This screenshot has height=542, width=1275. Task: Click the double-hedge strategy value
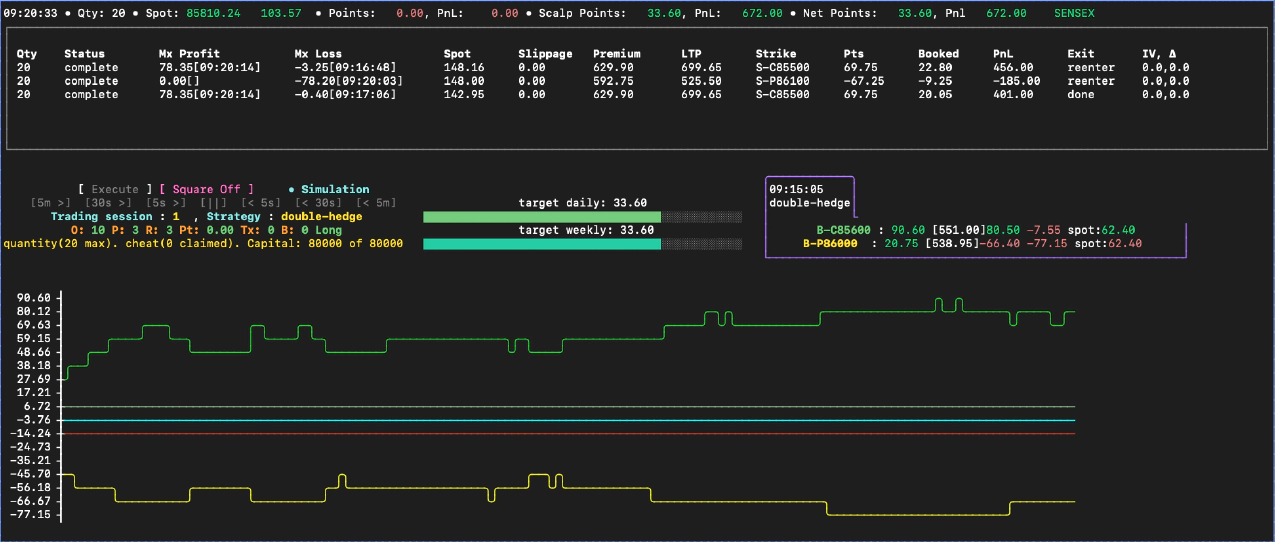pos(321,216)
